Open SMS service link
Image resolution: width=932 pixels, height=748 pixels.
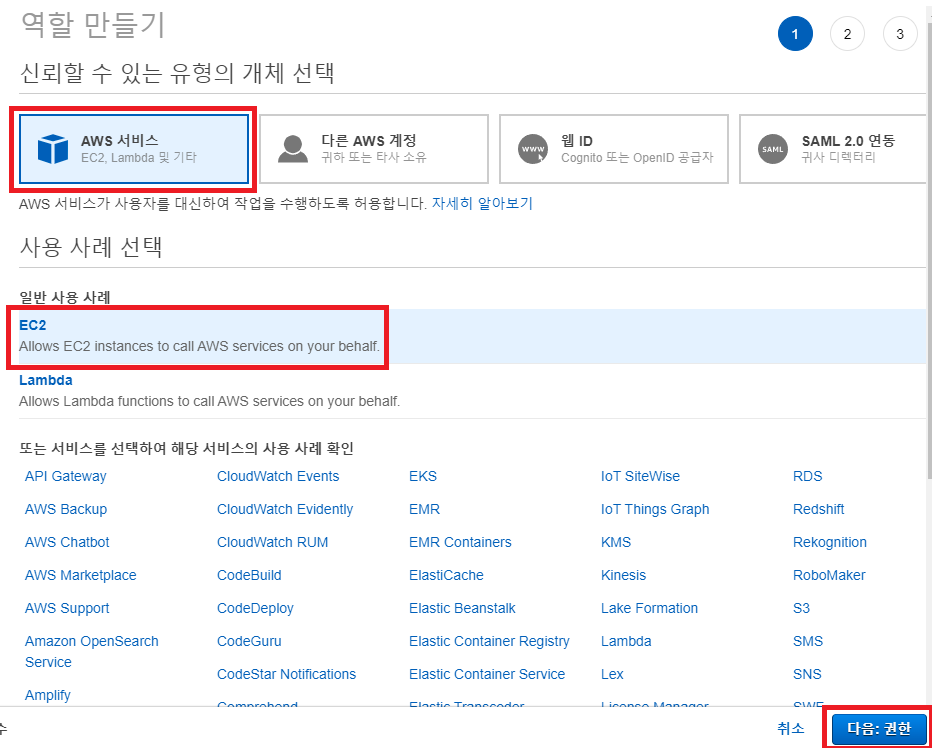pos(808,642)
